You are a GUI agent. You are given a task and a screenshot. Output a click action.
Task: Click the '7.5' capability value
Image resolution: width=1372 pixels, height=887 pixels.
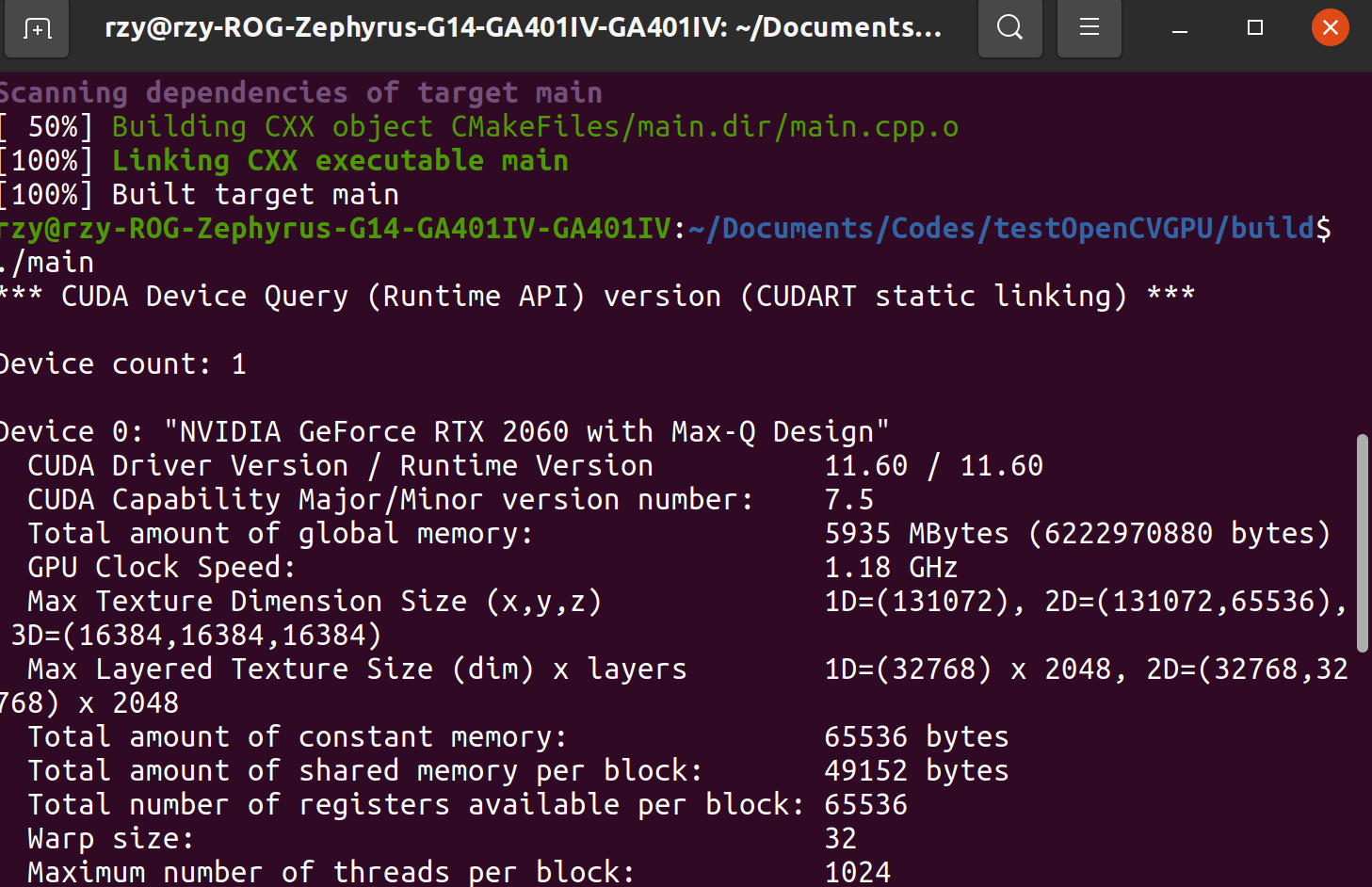849,499
